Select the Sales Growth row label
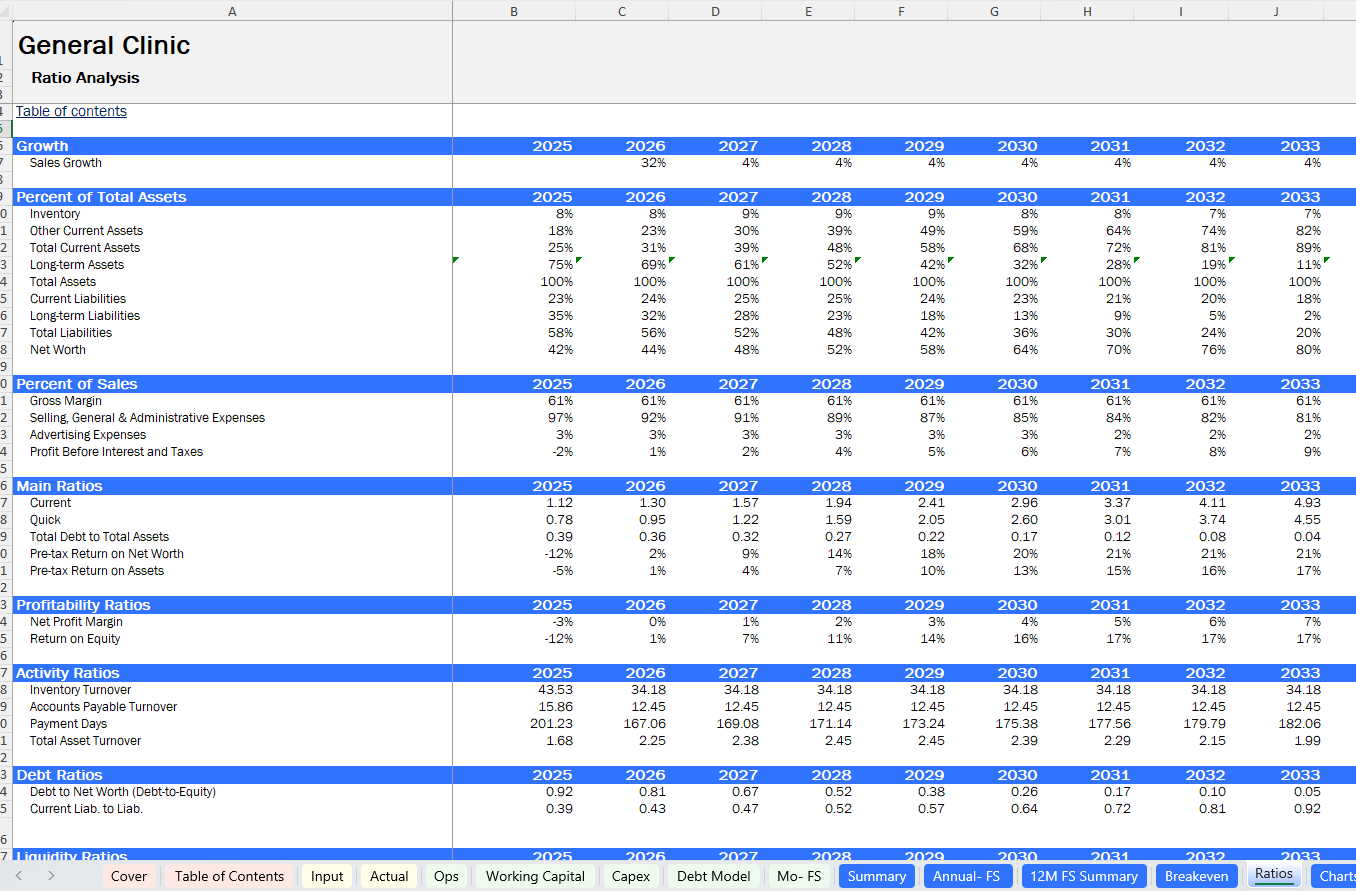Image resolution: width=1356 pixels, height=891 pixels. 66,163
